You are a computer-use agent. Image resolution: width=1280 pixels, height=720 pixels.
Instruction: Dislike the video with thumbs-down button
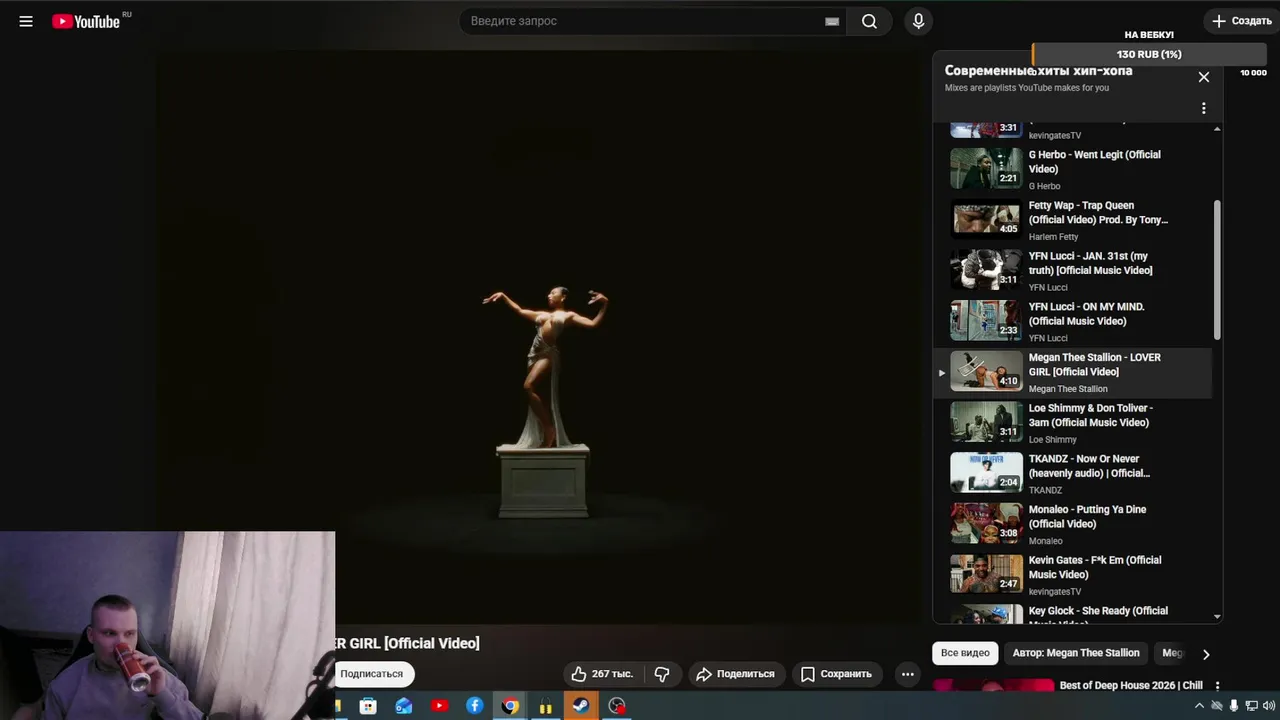click(x=662, y=674)
